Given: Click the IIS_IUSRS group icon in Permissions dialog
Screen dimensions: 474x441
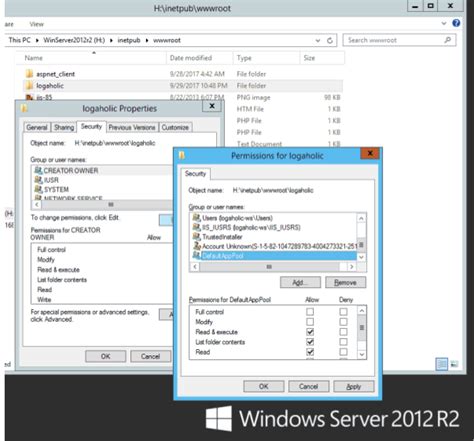Looking at the screenshot, I should [197, 227].
